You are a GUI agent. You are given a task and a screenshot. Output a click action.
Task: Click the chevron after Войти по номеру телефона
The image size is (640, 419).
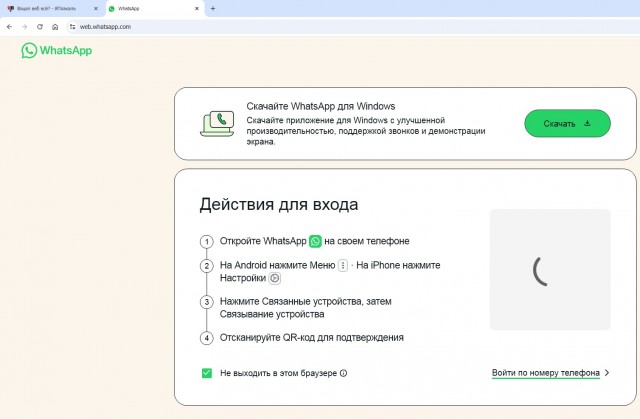(607, 372)
